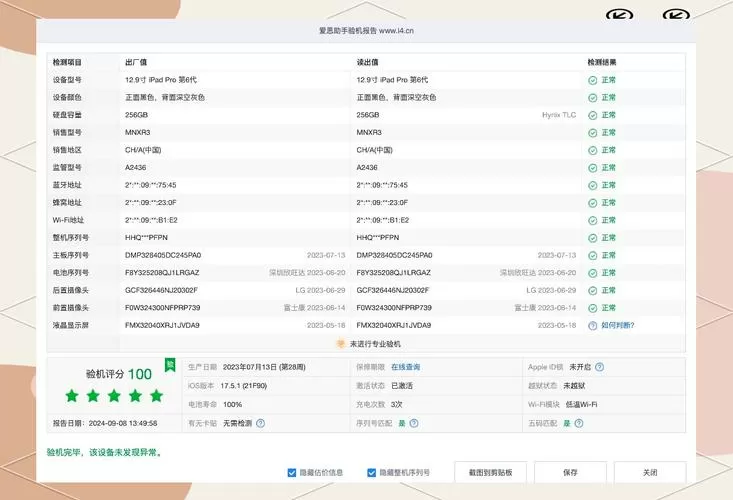Click the help icon next to 五码匹配
This screenshot has height=500, width=733.
pyautogui.click(x=579, y=423)
